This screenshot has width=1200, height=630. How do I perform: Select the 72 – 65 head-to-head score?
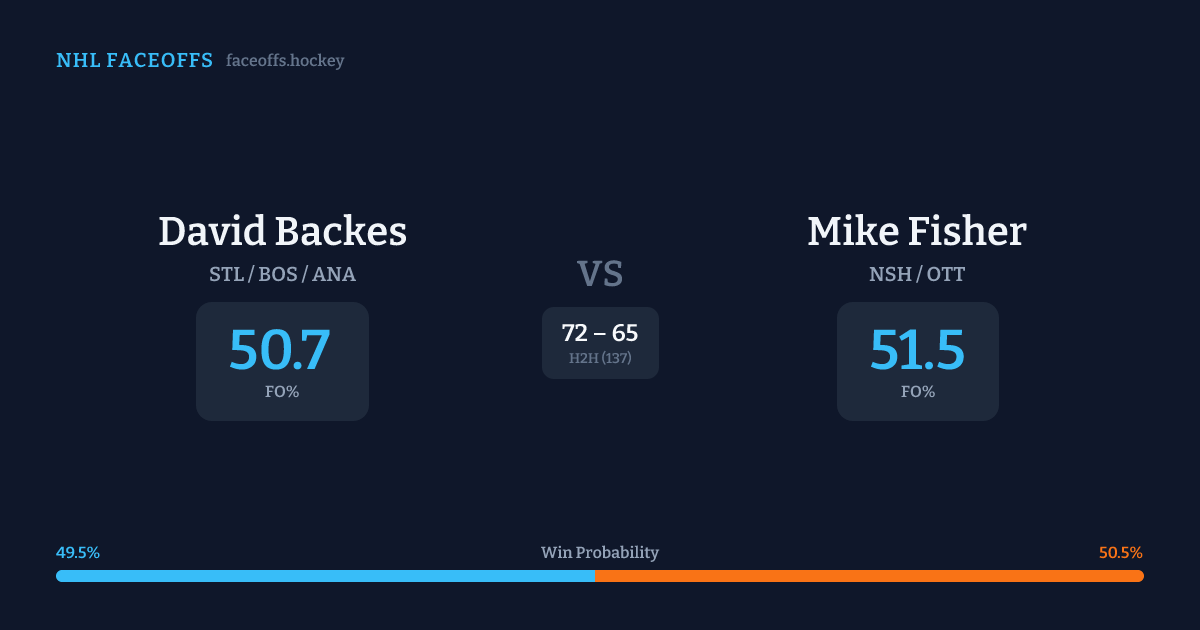click(600, 333)
